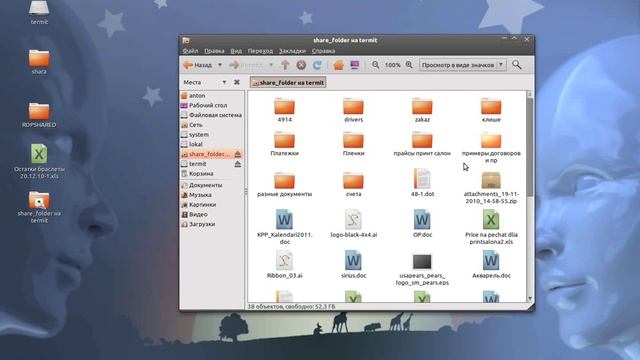640x360 pixels.
Task: Open the Переход menu
Action: (x=260, y=51)
